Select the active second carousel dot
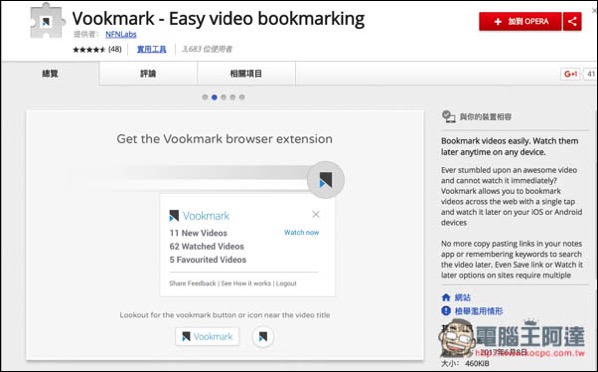Image resolution: width=598 pixels, height=372 pixels. [x=214, y=97]
